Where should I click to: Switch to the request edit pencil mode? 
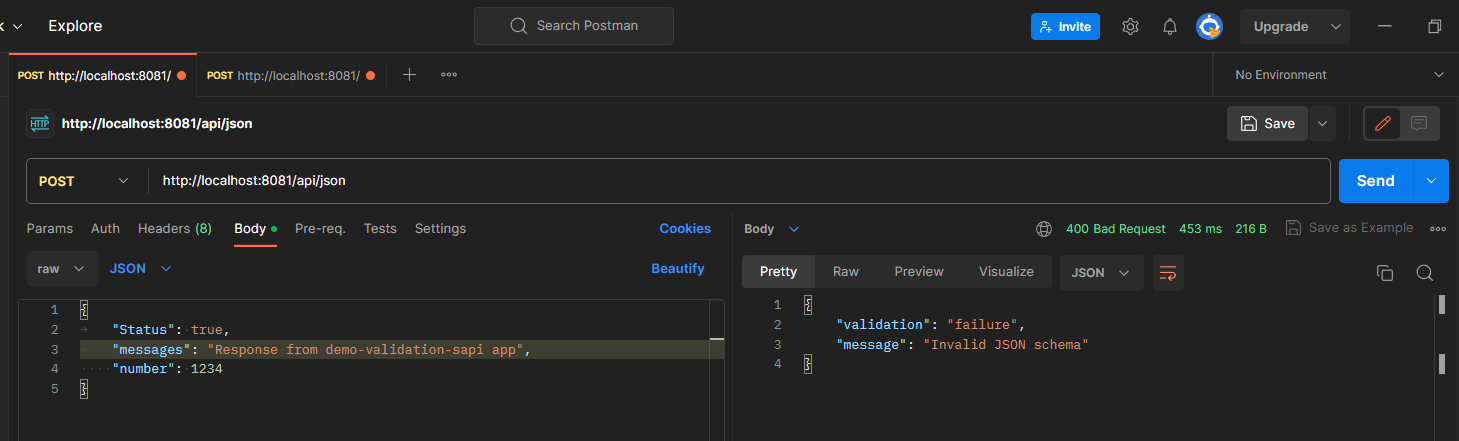pos(1383,124)
